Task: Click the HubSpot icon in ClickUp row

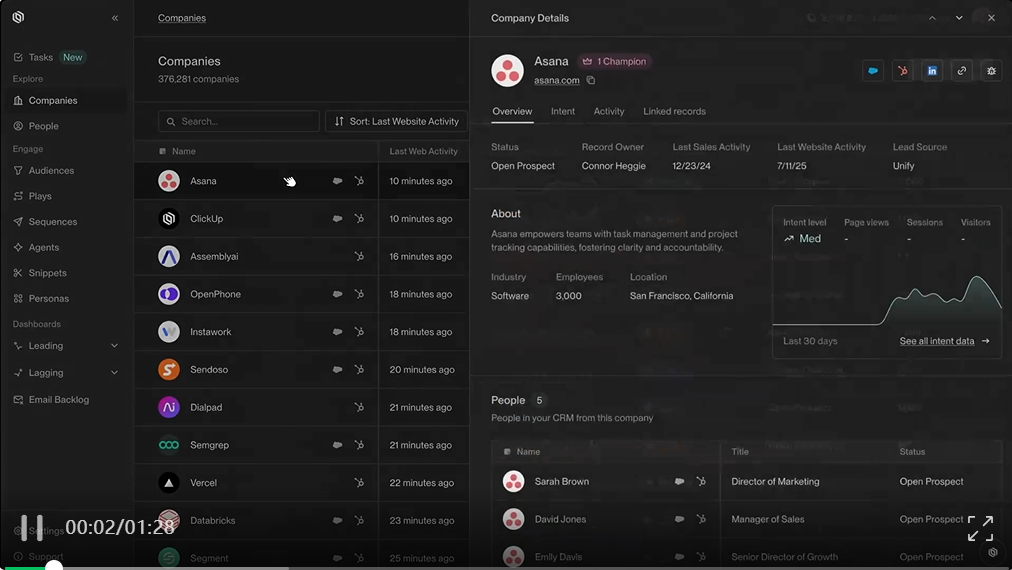Action: point(359,219)
